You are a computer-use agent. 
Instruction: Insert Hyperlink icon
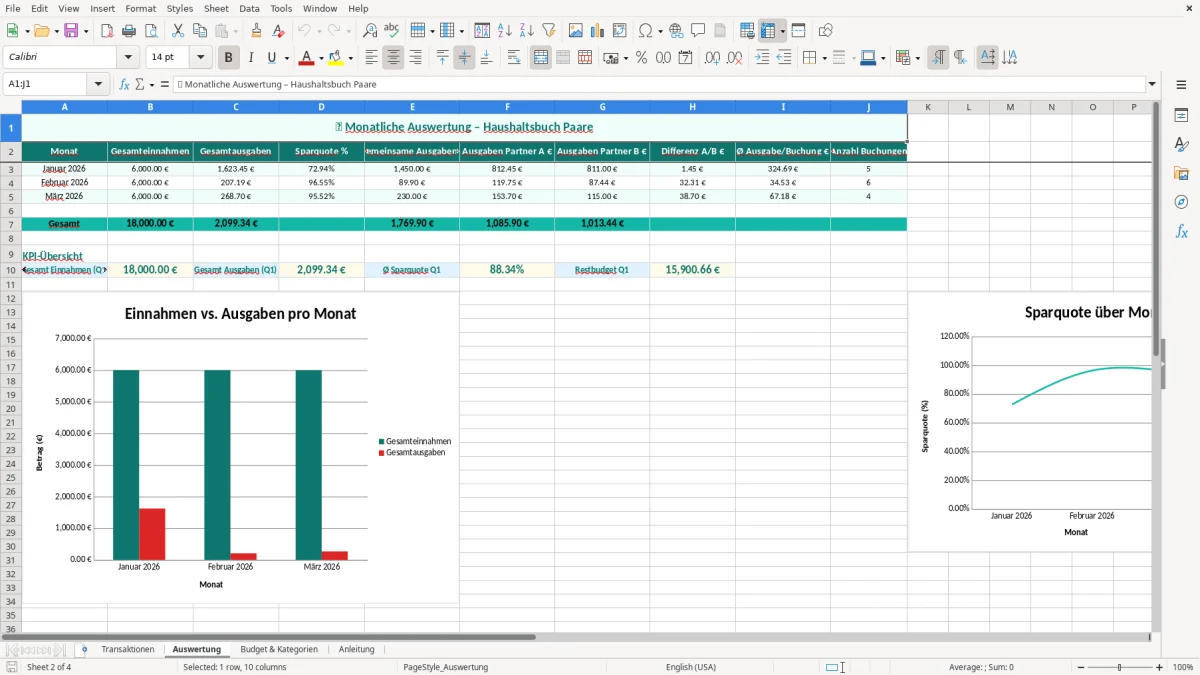click(676, 31)
